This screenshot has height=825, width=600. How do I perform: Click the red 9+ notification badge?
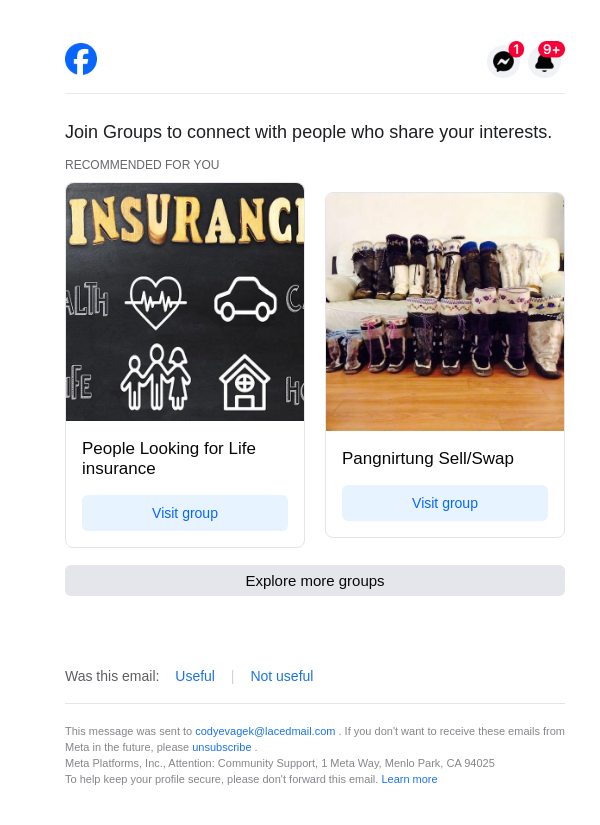point(551,49)
